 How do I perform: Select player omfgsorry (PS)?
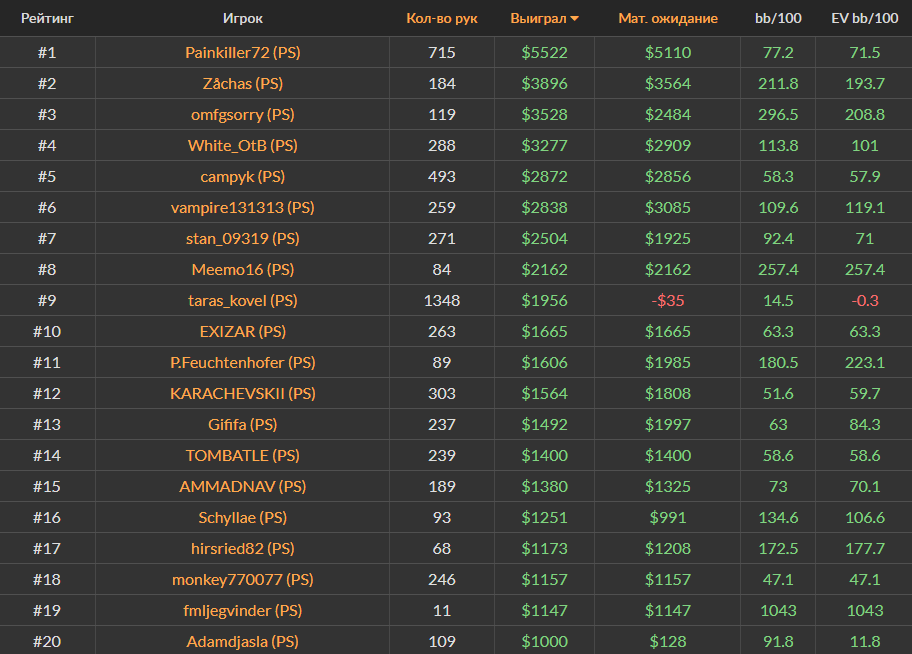(242, 114)
